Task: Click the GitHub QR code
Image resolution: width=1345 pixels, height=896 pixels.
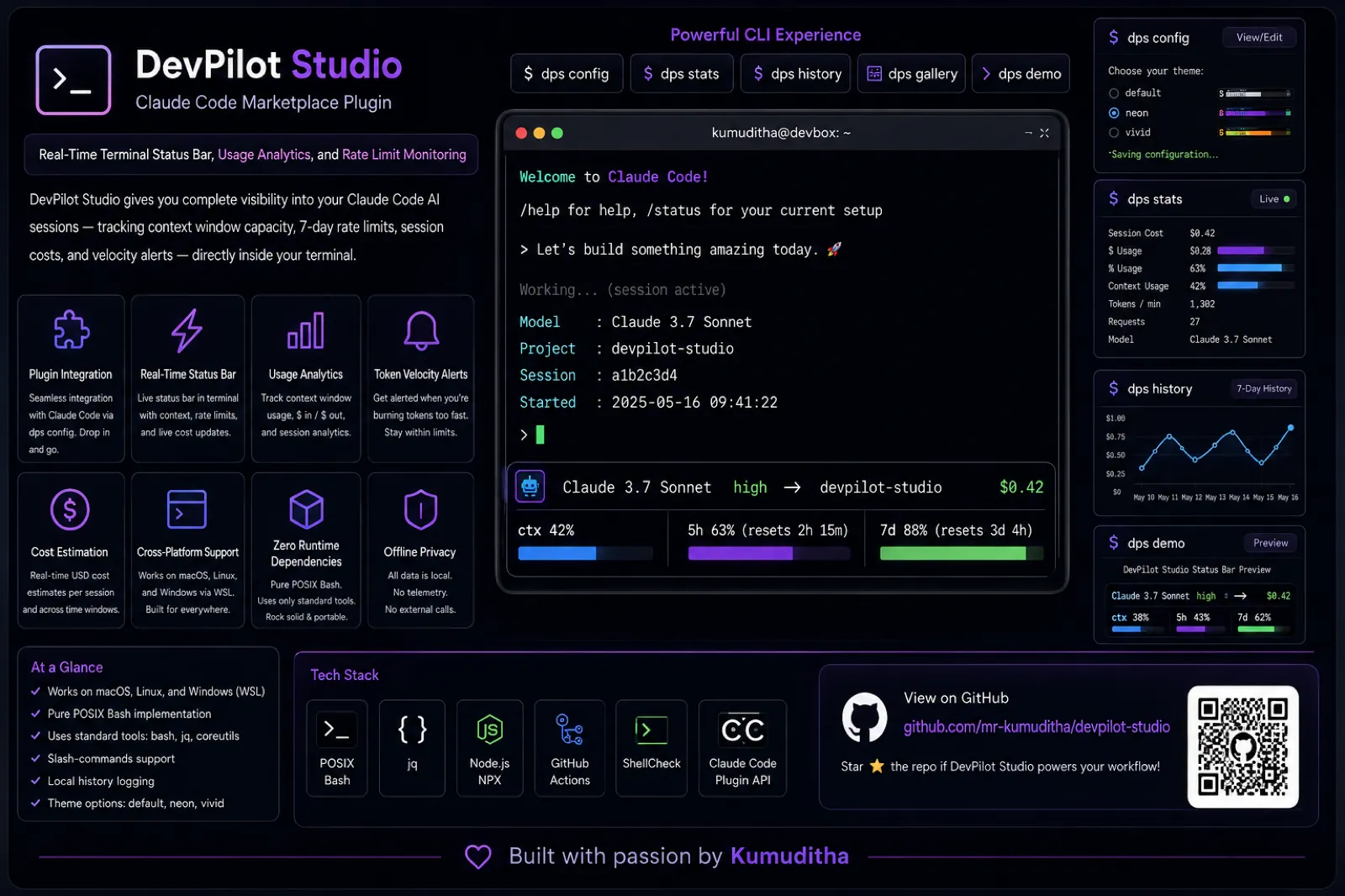Action: point(1242,746)
